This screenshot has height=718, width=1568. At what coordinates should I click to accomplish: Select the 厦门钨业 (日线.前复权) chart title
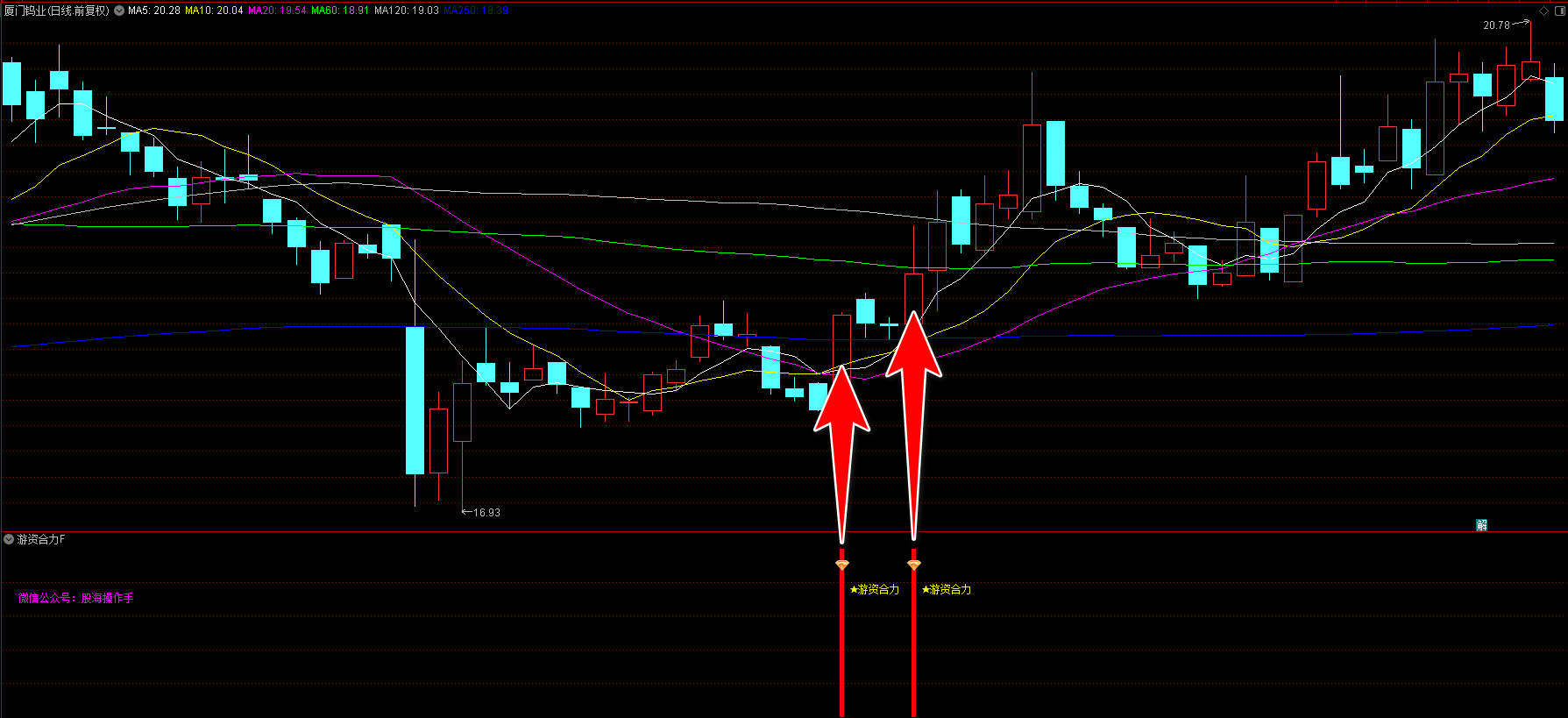point(57,11)
